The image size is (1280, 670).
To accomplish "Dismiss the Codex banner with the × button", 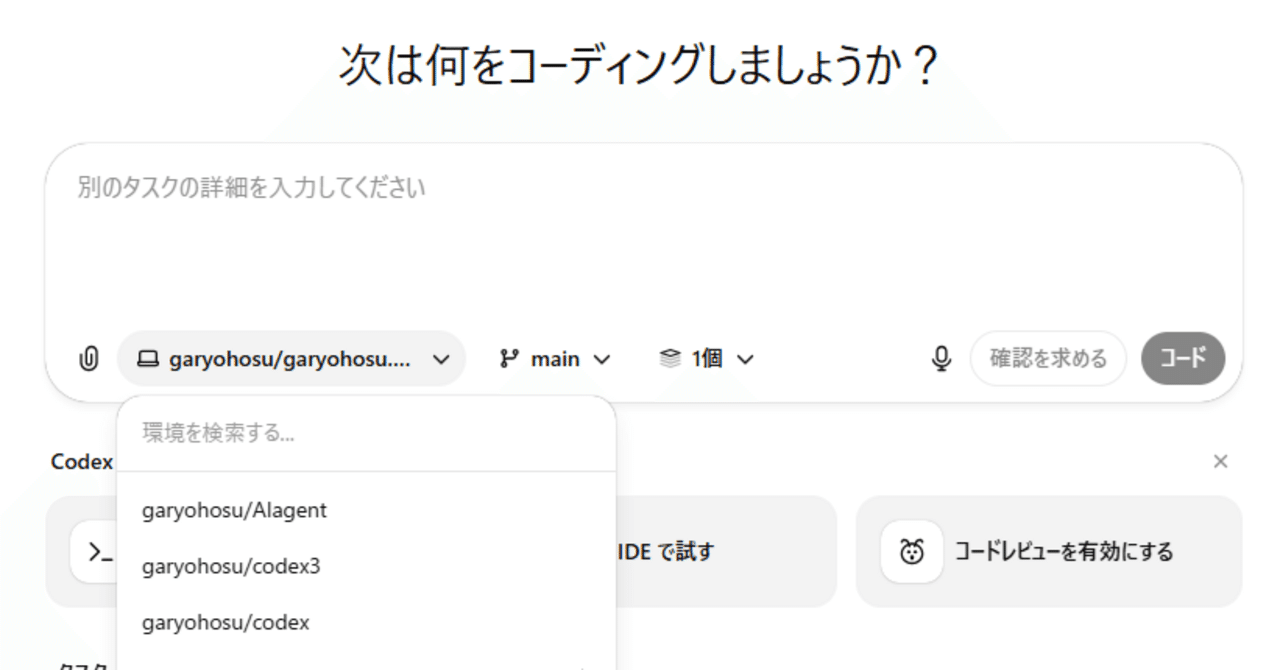I will 1221,461.
